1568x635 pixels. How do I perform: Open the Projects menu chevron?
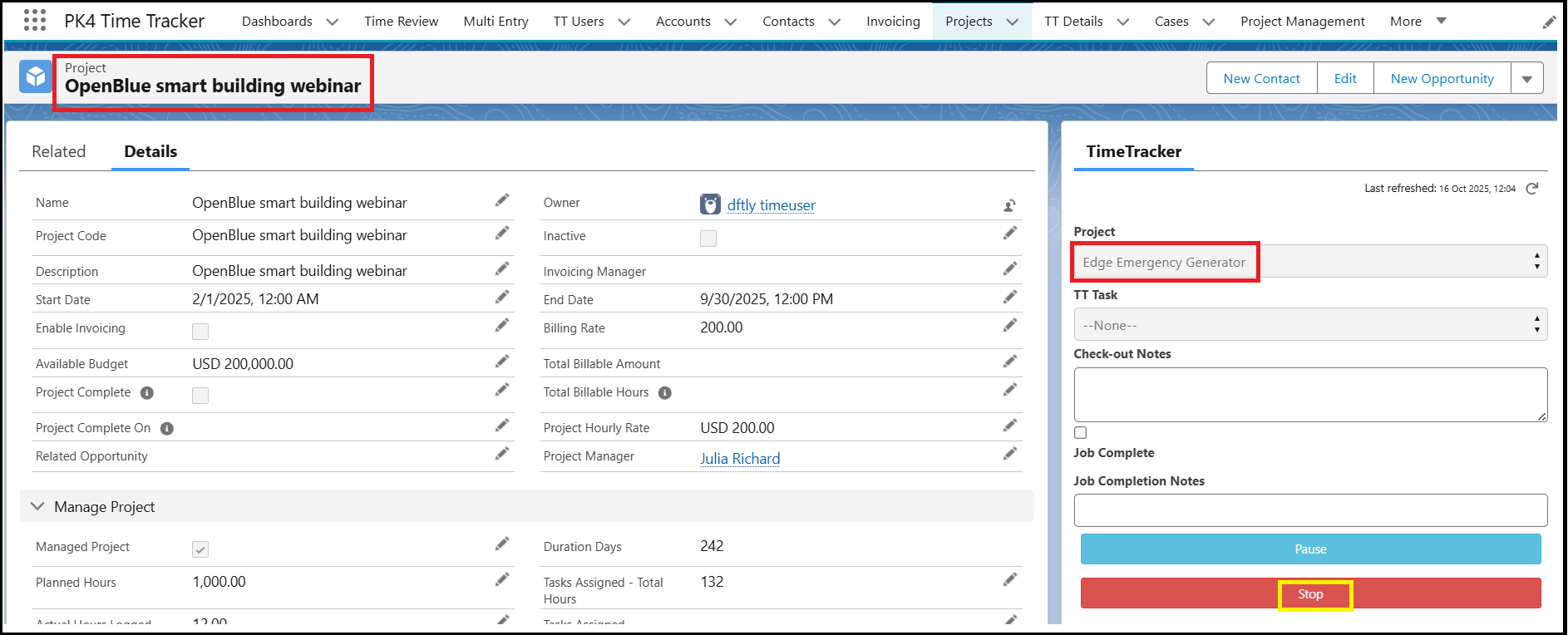coord(1013,22)
